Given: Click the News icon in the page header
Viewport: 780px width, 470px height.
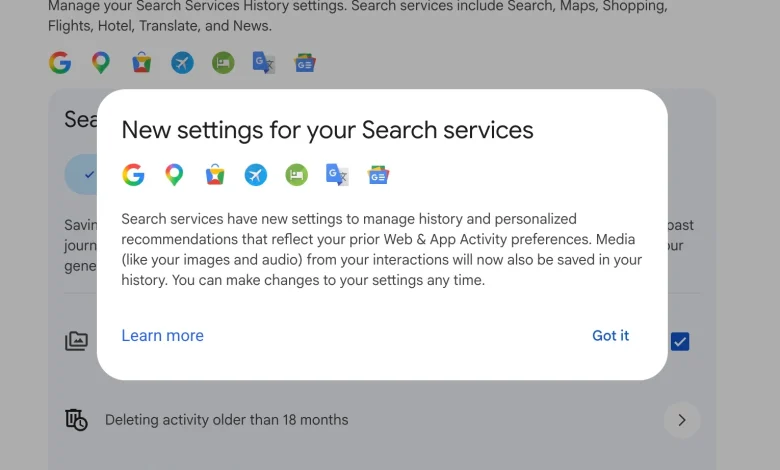Looking at the screenshot, I should point(304,63).
